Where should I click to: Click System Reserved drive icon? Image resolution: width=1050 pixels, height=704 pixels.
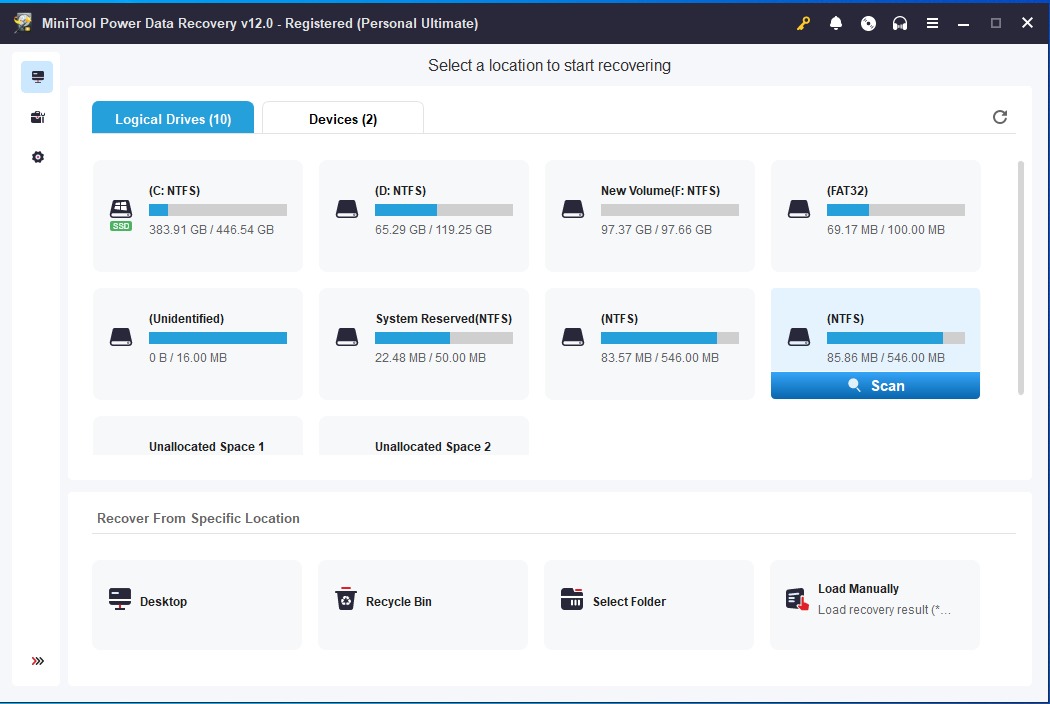347,338
